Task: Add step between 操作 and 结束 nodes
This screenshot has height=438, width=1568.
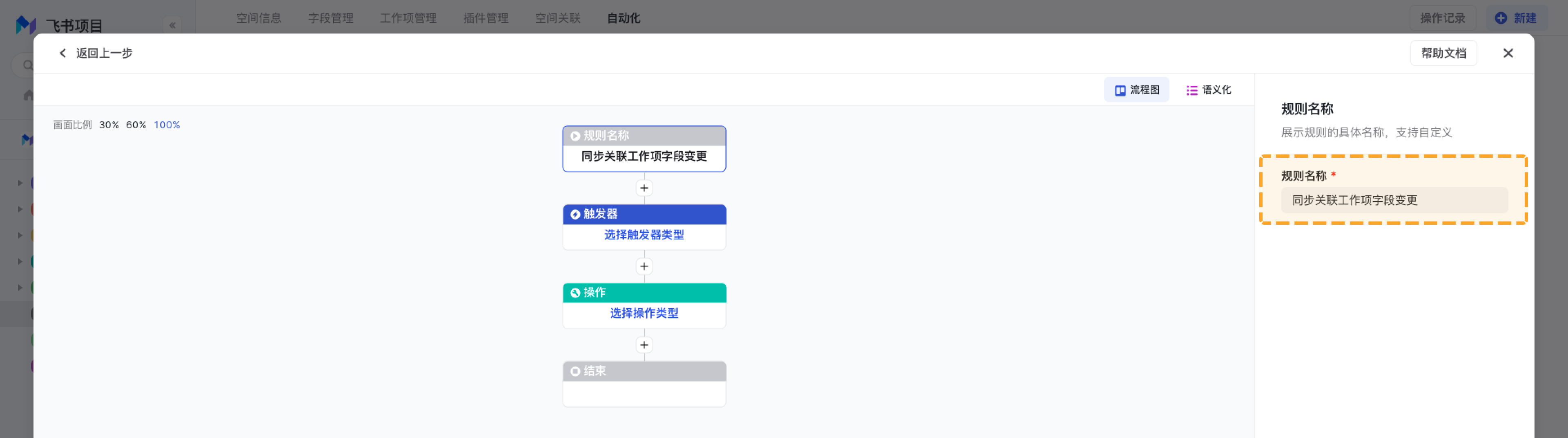Action: 644,345
